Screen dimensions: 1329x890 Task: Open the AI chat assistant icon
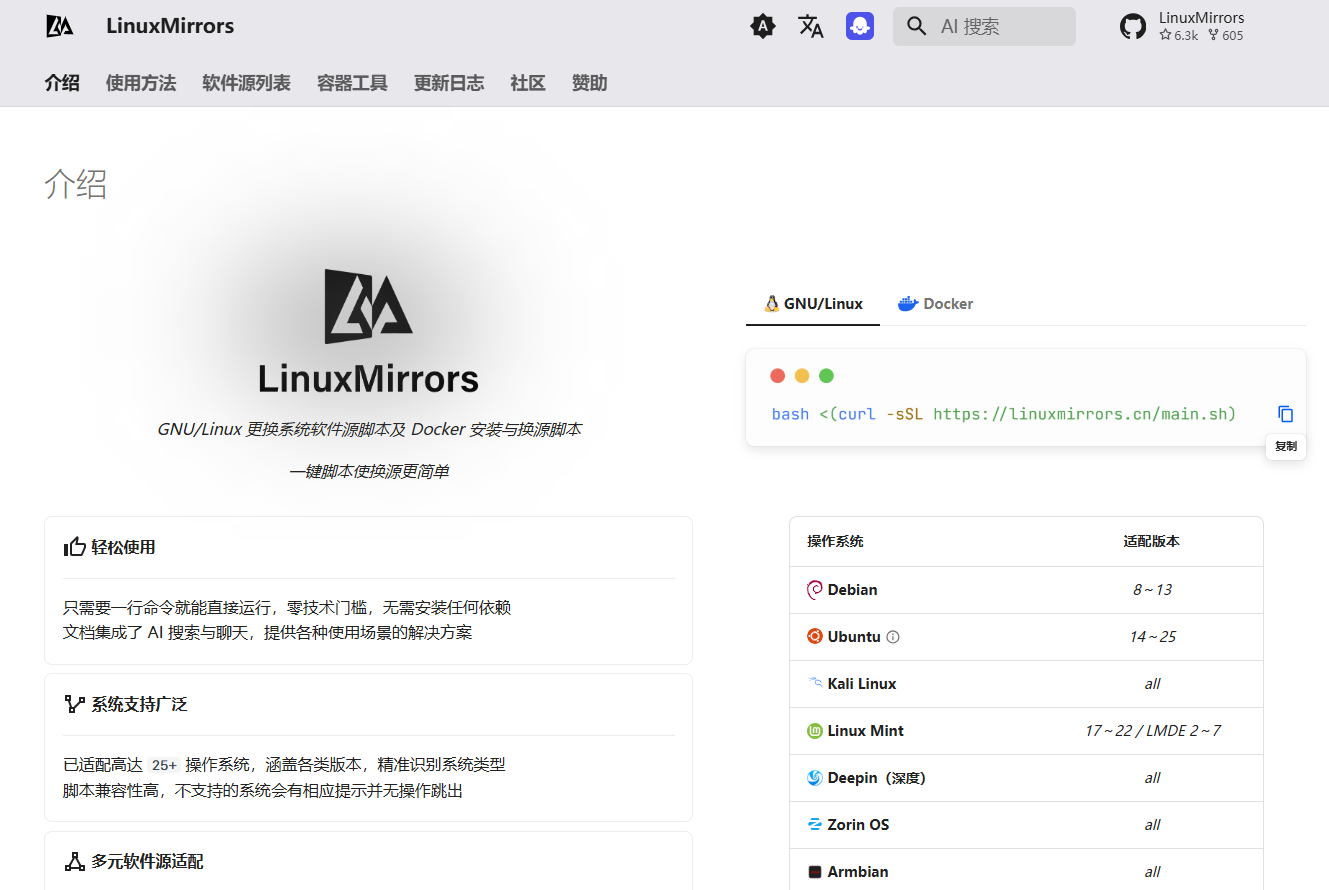click(860, 27)
